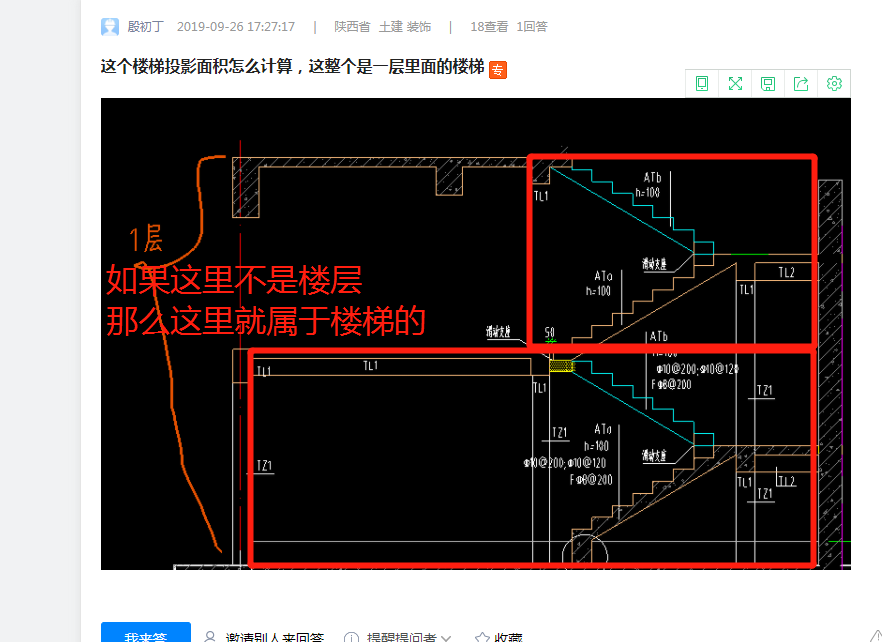Click the 陕西省 region tag
The height and width of the screenshot is (642, 882).
[x=352, y=26]
